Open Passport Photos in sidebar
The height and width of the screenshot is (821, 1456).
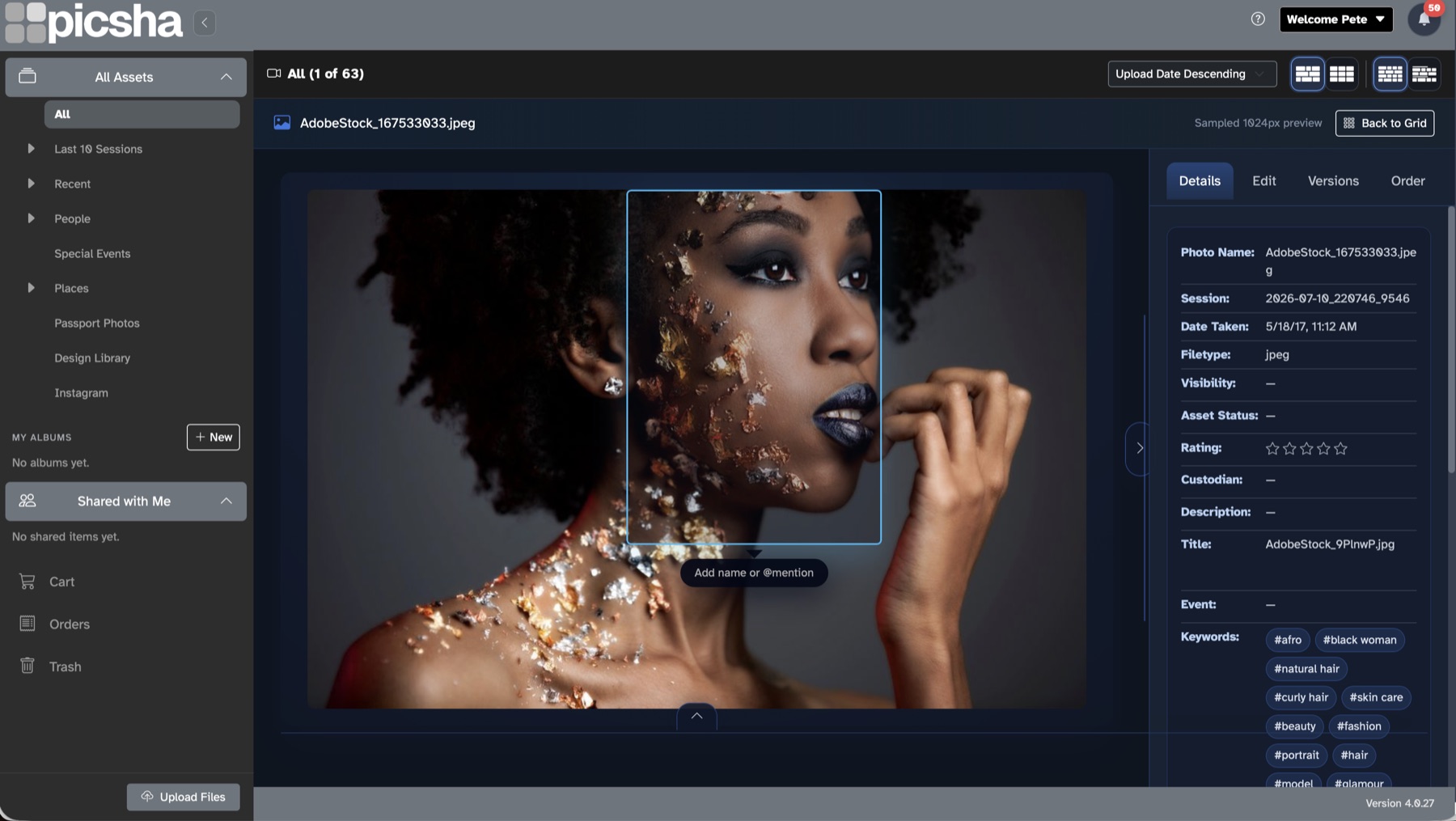click(97, 323)
